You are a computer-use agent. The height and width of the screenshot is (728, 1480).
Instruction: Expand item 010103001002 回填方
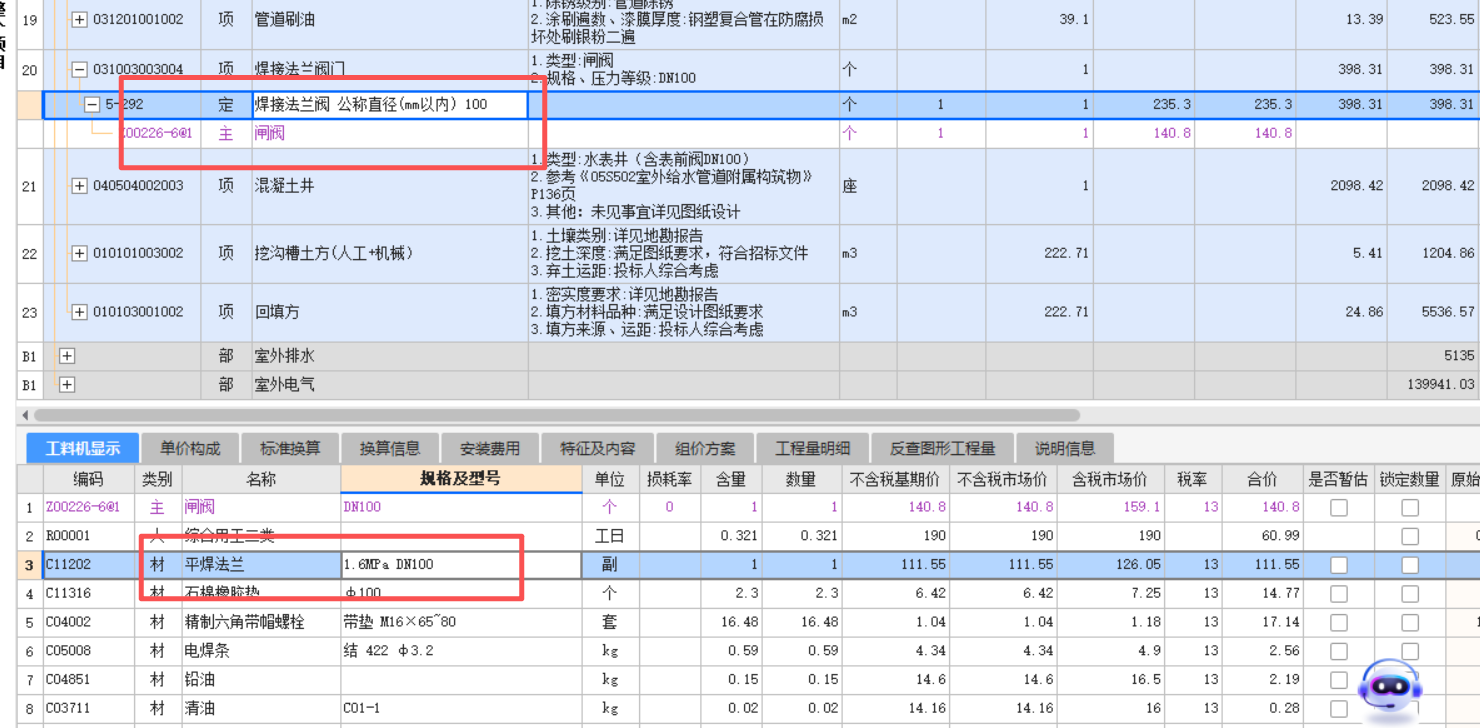79,312
